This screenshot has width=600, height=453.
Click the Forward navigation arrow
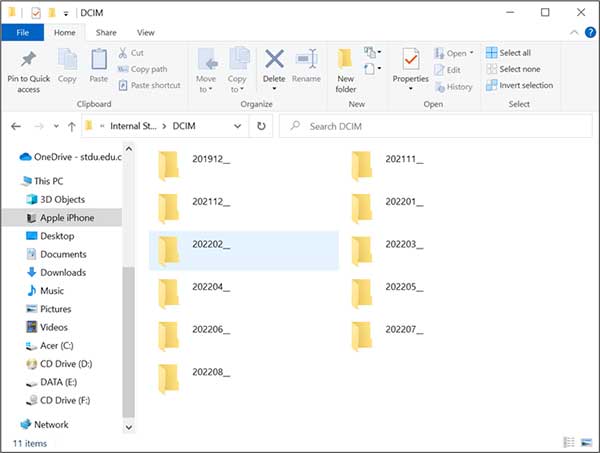(39, 126)
